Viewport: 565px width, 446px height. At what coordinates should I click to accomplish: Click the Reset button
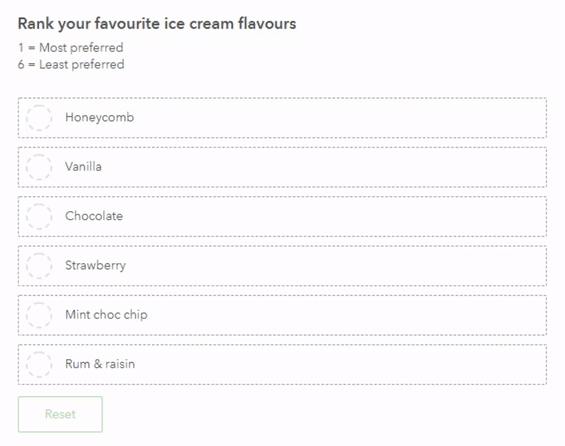[60, 414]
